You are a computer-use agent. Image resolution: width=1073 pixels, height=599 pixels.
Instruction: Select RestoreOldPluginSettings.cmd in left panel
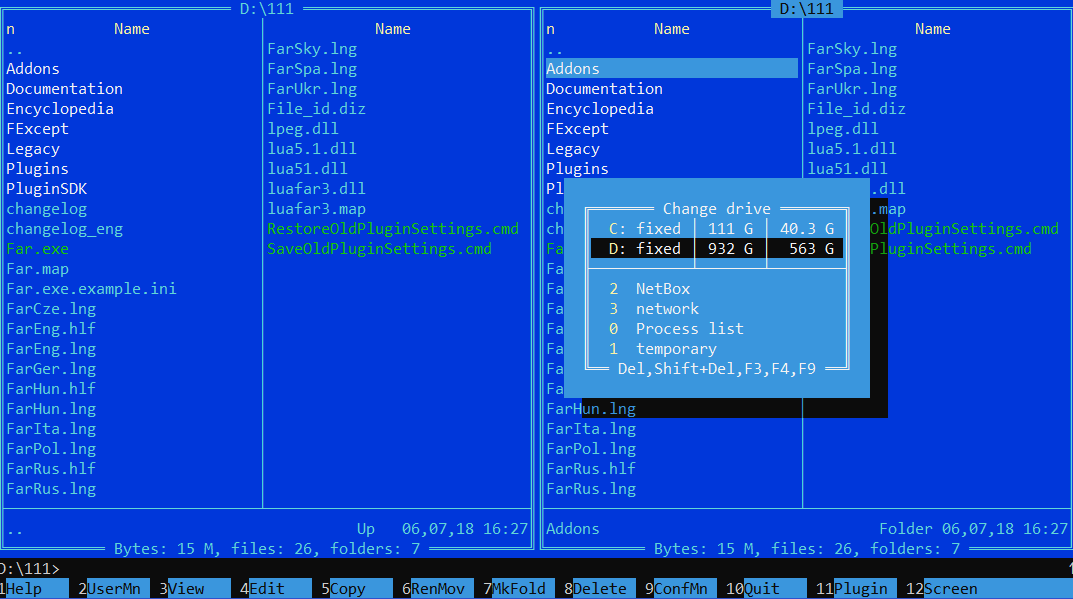click(393, 229)
